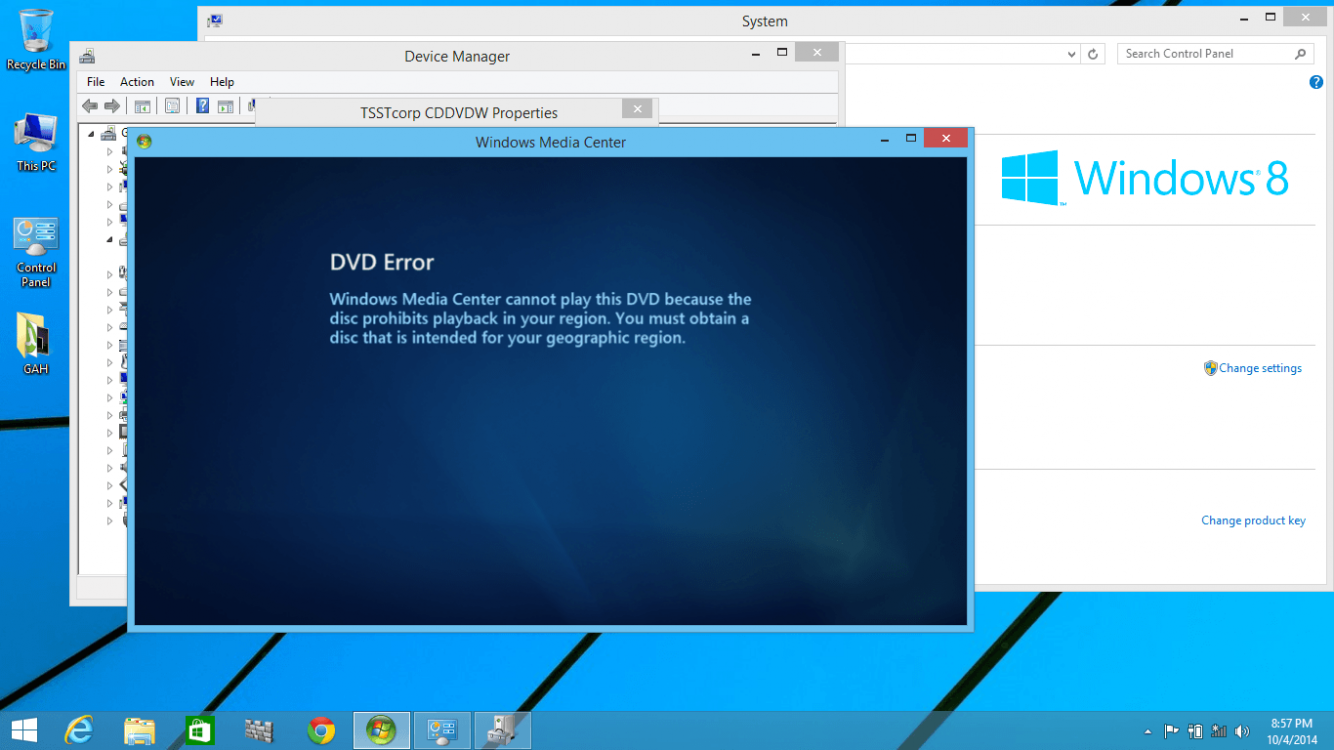This screenshot has width=1334, height=750.
Task: Select the Control Panel desktop icon
Action: coord(36,252)
